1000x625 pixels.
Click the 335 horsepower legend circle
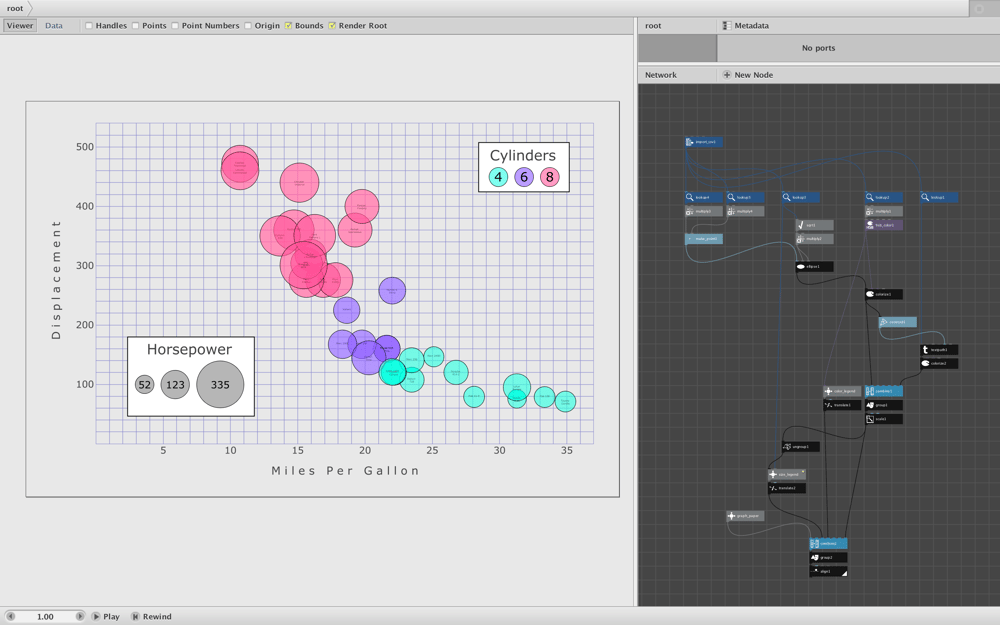click(x=220, y=385)
